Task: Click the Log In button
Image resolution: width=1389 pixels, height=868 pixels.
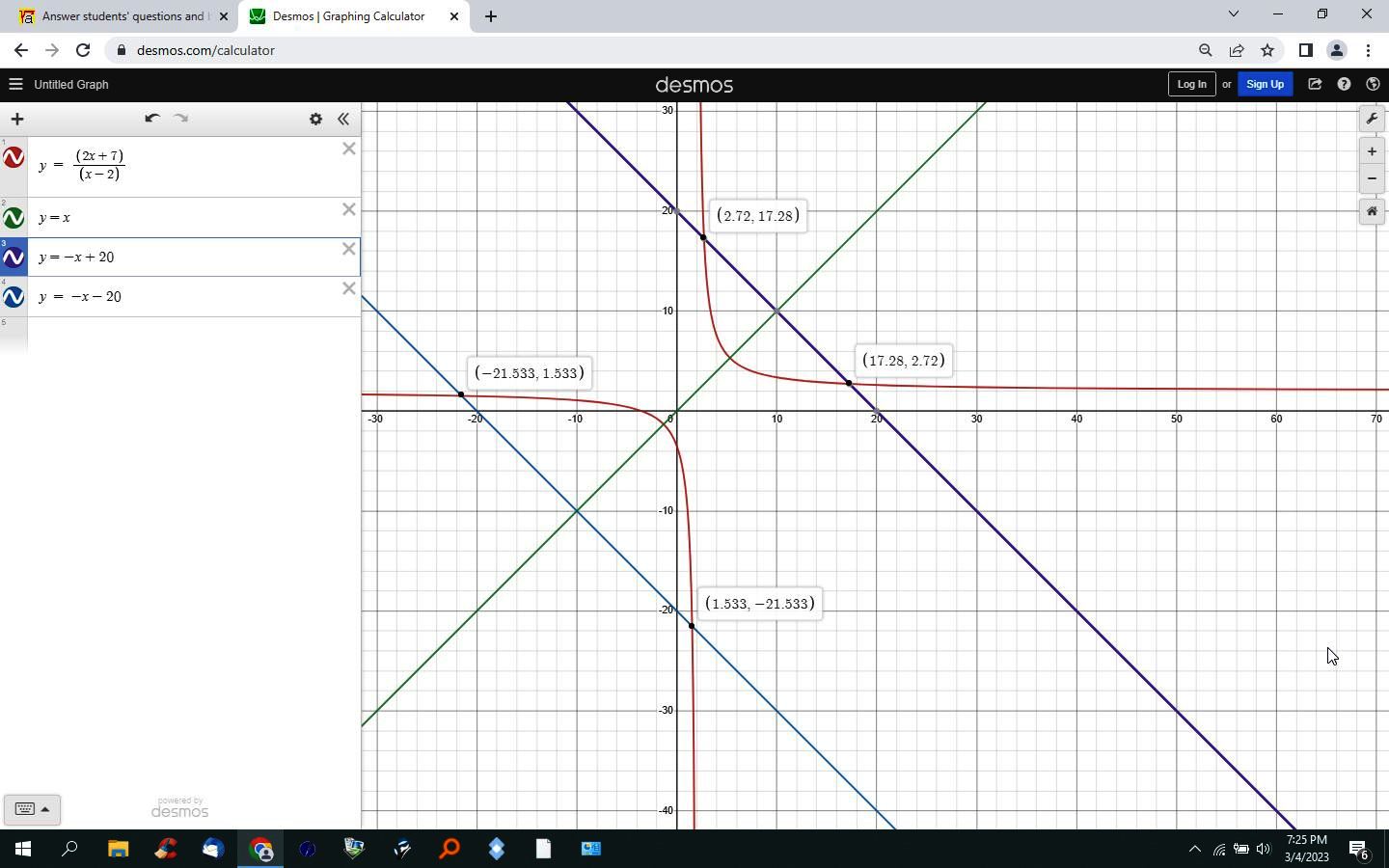Action: (x=1191, y=84)
